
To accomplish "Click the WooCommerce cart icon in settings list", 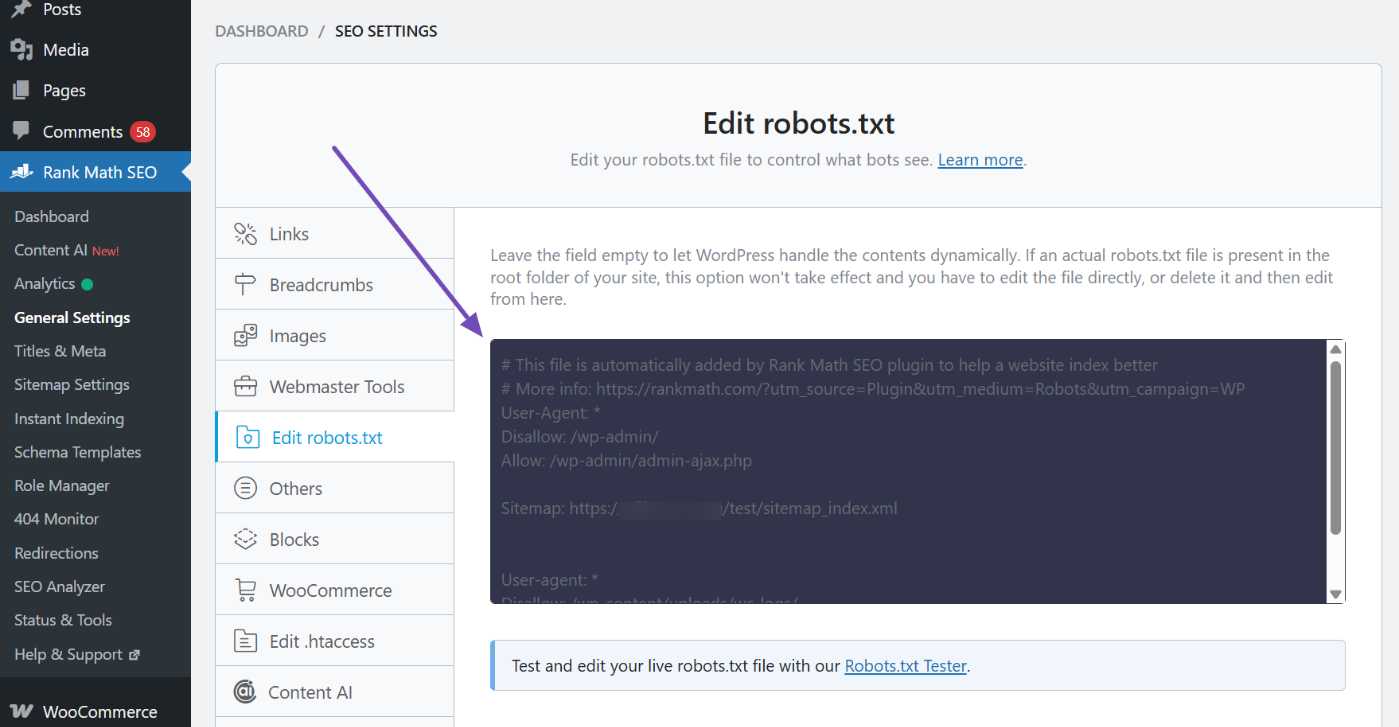I will pyautogui.click(x=245, y=589).
